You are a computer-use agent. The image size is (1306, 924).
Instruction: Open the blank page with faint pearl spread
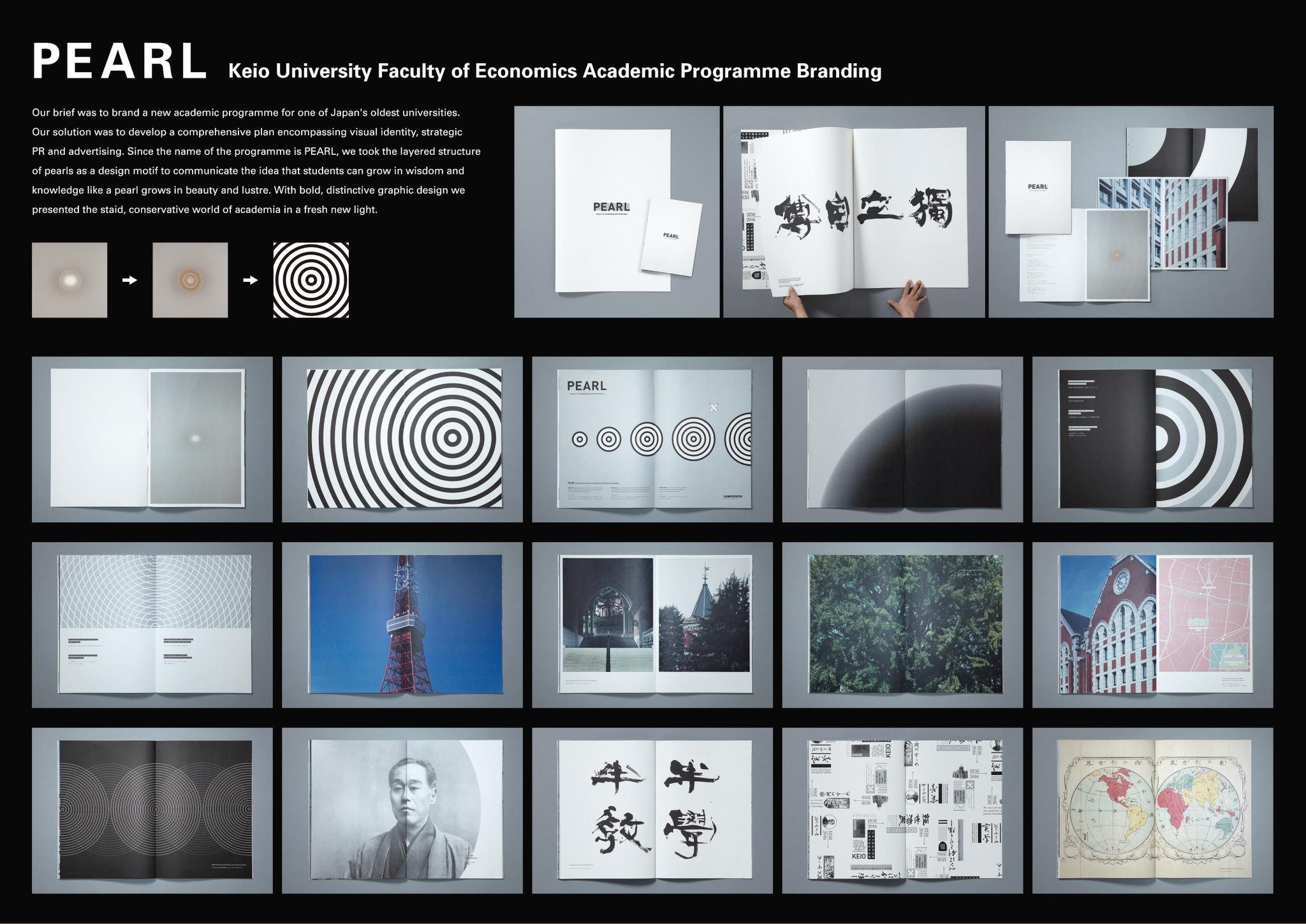click(x=152, y=439)
